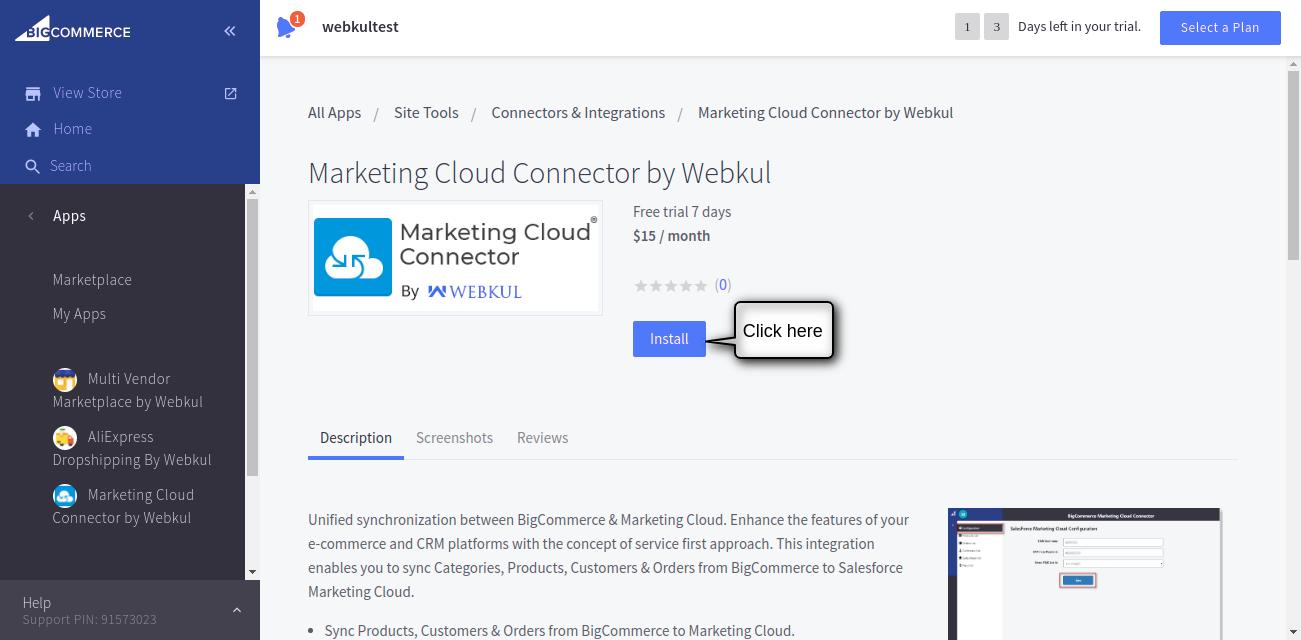The height and width of the screenshot is (640, 1301).
Task: Open Marketplace in Apps menu
Action: (x=92, y=280)
